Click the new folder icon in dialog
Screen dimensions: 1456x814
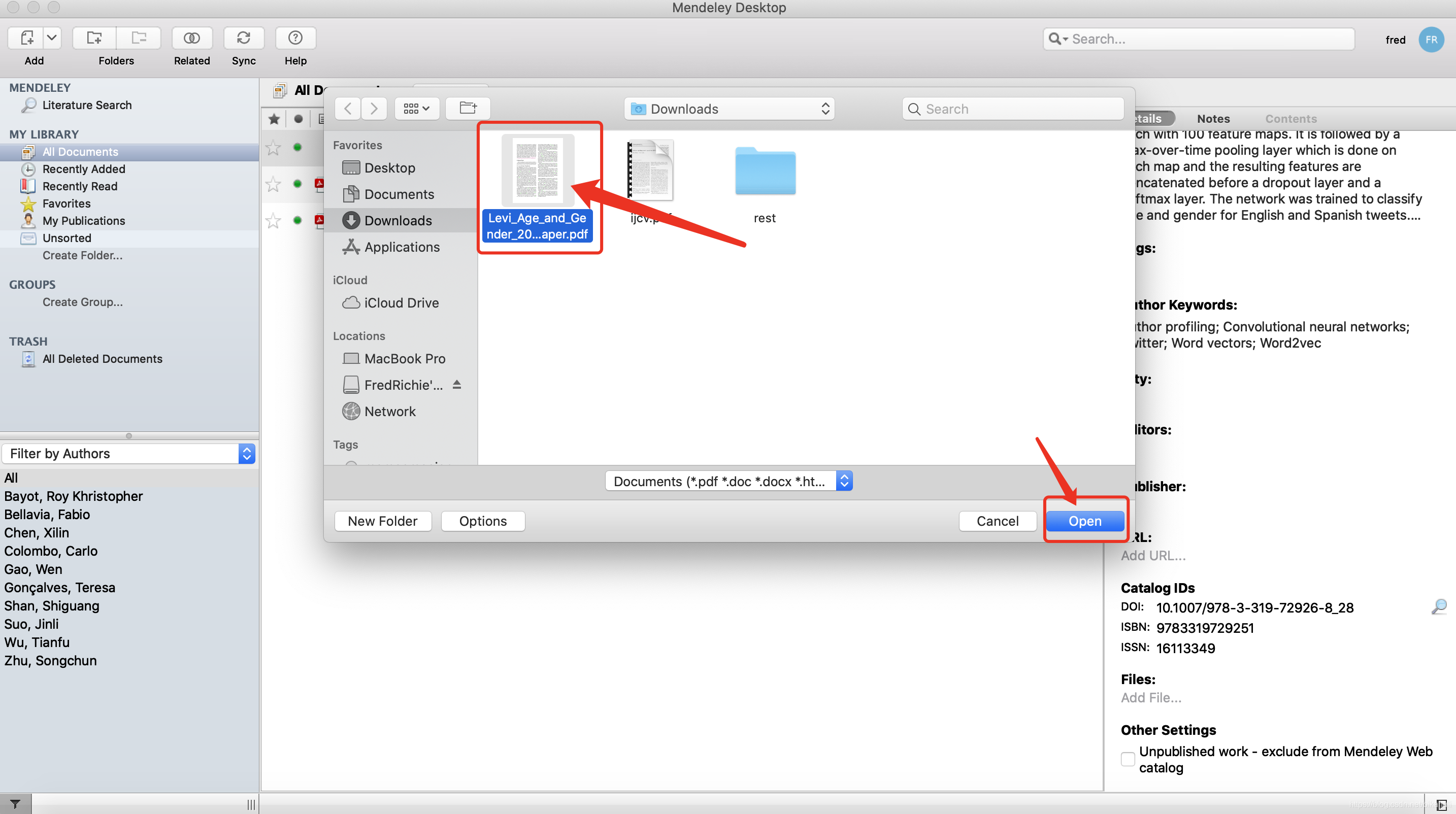(x=382, y=520)
